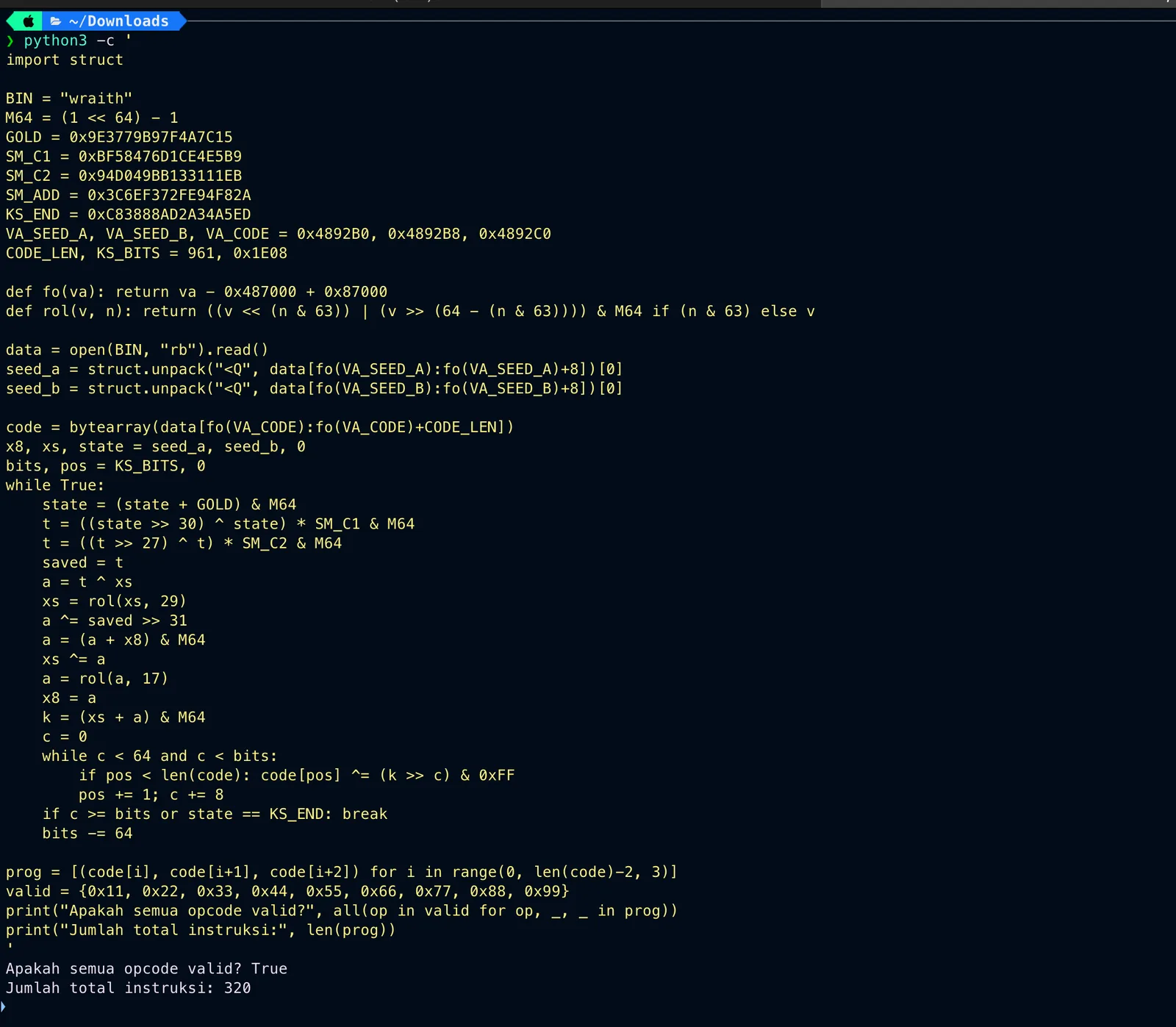Click the VA_SEED_A, VA_SEED_B, VA_CODE line
Image resolution: width=1176 pixels, height=1027 pixels.
tap(279, 234)
